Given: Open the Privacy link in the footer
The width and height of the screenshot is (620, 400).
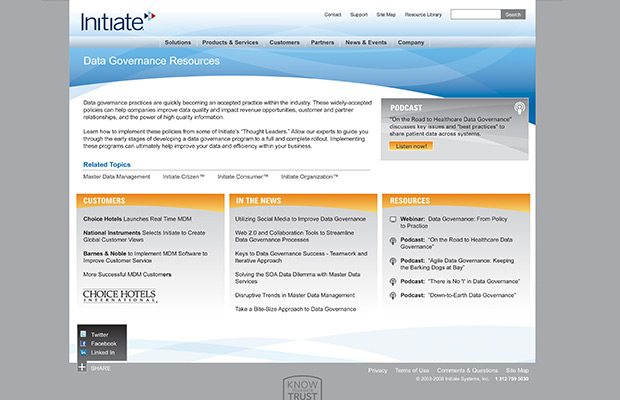Looking at the screenshot, I should tap(377, 370).
